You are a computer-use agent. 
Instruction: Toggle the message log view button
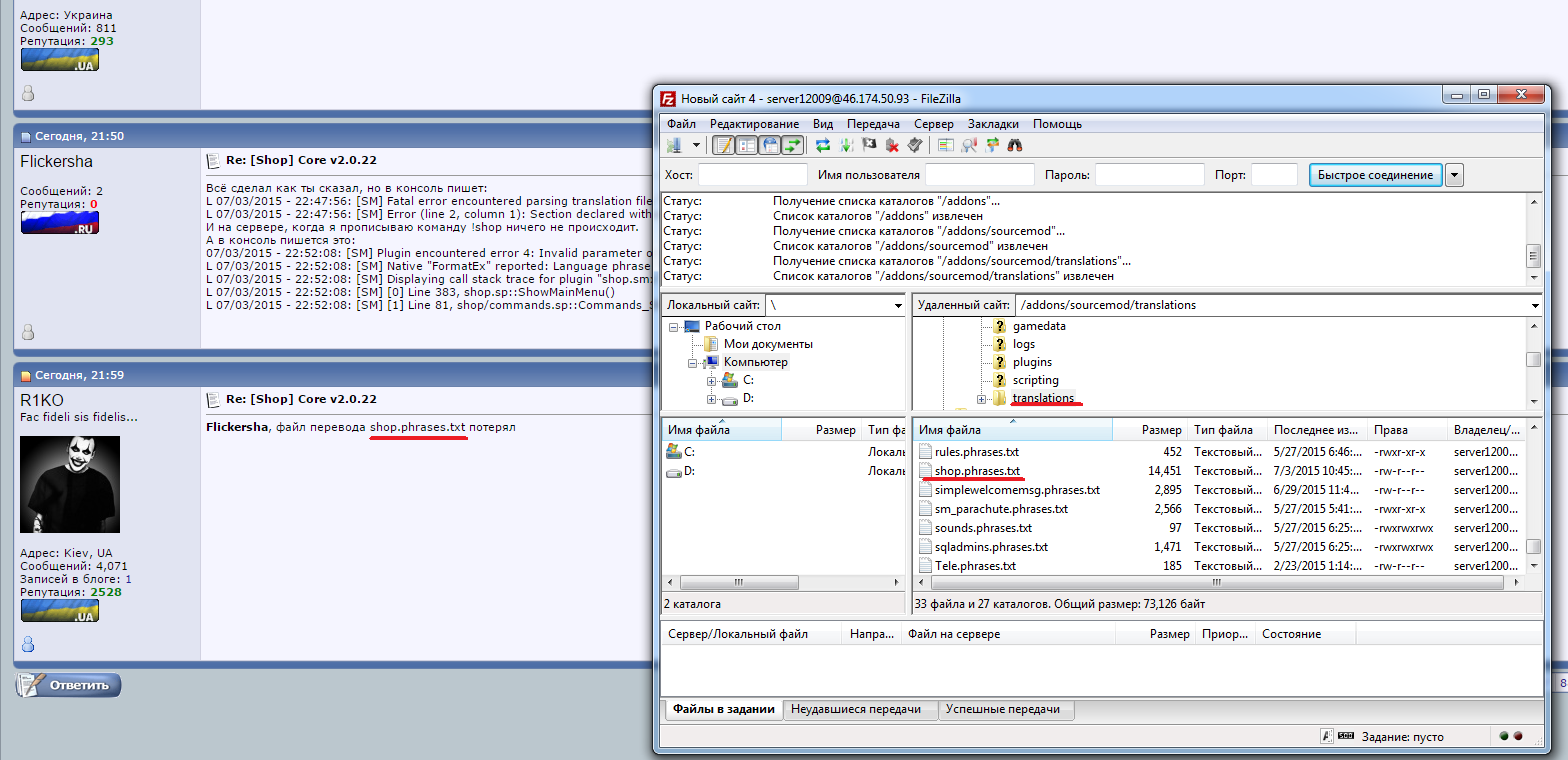[724, 146]
